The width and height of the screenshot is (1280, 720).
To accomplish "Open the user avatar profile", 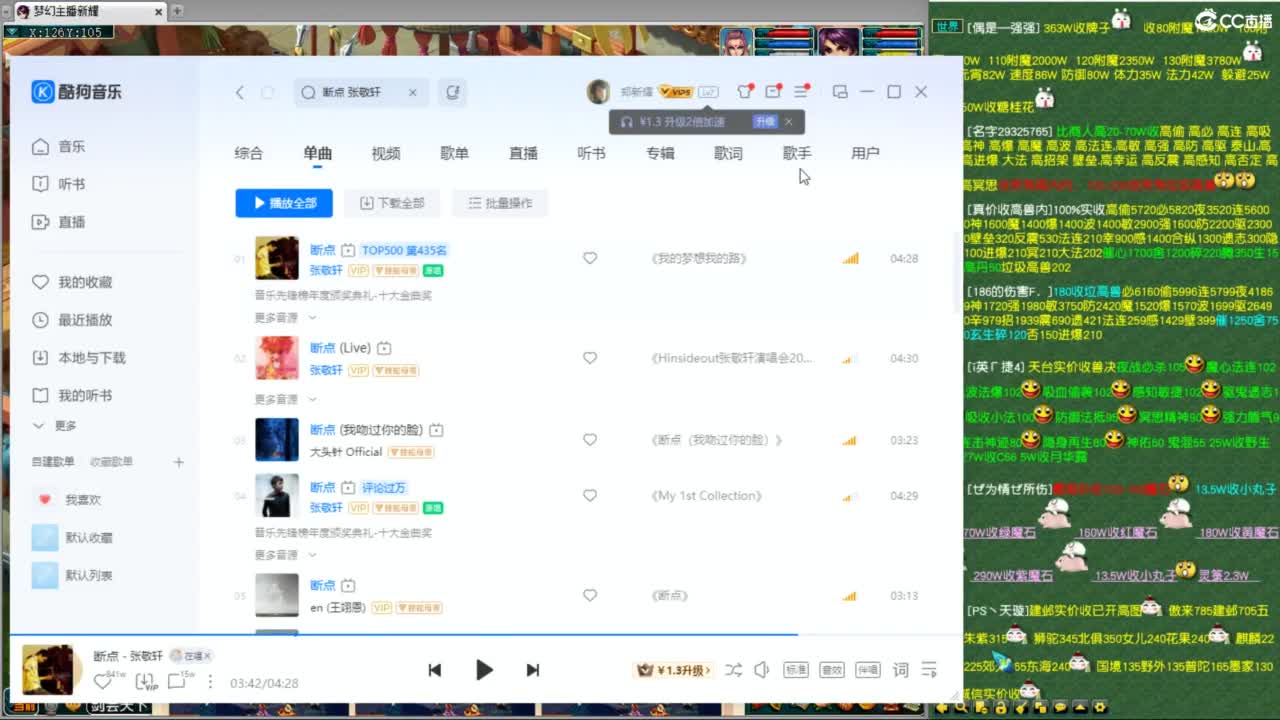I will click(598, 92).
